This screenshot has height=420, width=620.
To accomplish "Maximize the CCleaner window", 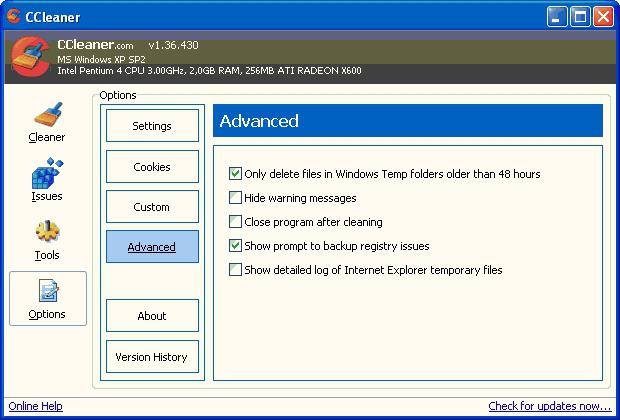I will click(580, 17).
